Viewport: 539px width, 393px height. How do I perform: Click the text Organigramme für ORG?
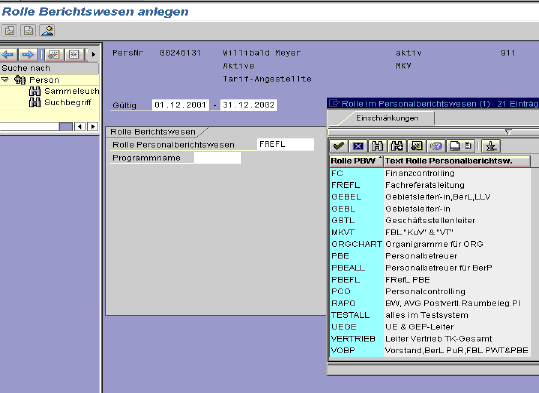click(x=434, y=244)
